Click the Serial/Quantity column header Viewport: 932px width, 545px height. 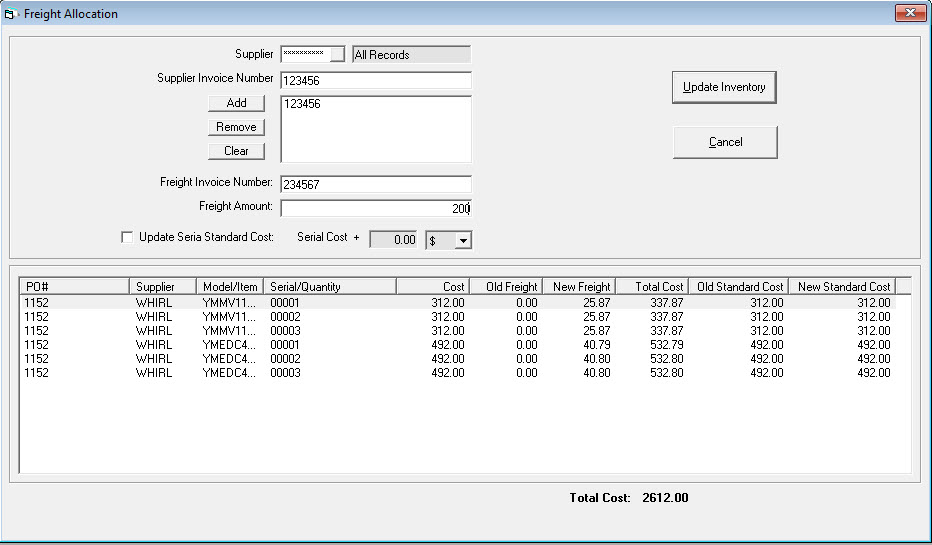pos(330,287)
